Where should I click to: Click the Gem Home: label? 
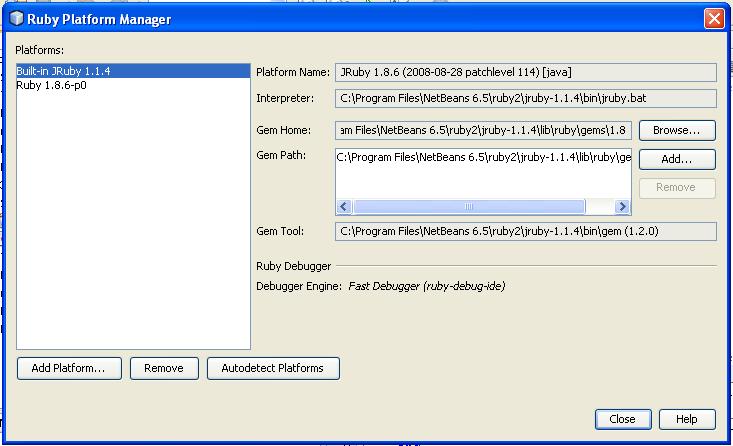[283, 130]
